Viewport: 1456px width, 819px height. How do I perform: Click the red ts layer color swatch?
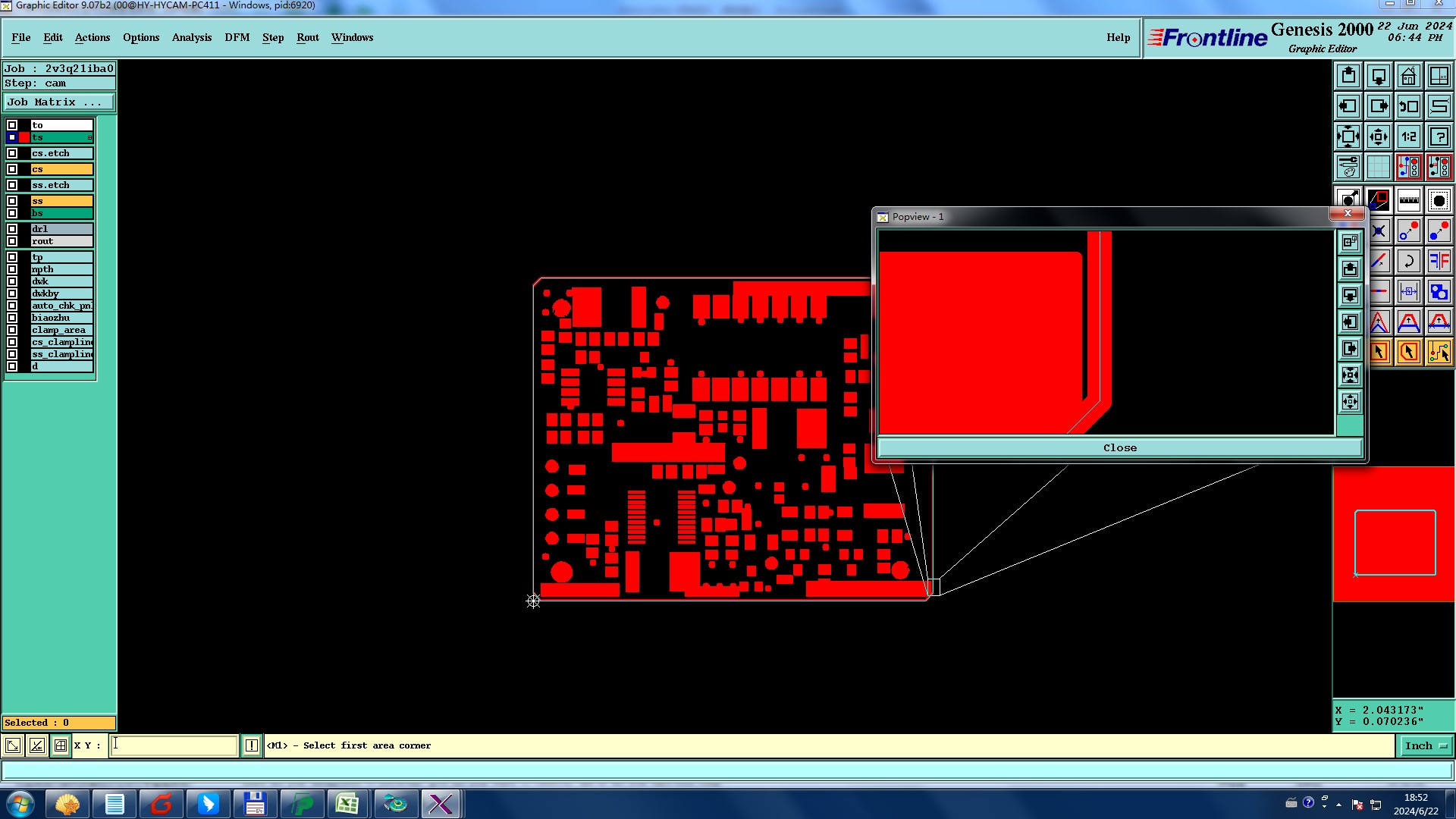coord(24,138)
